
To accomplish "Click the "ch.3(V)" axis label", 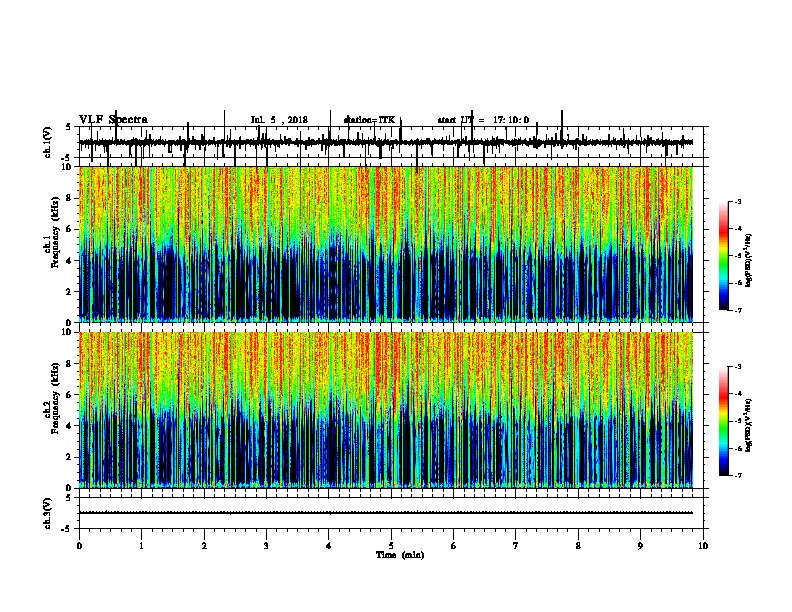I will 47,513.
